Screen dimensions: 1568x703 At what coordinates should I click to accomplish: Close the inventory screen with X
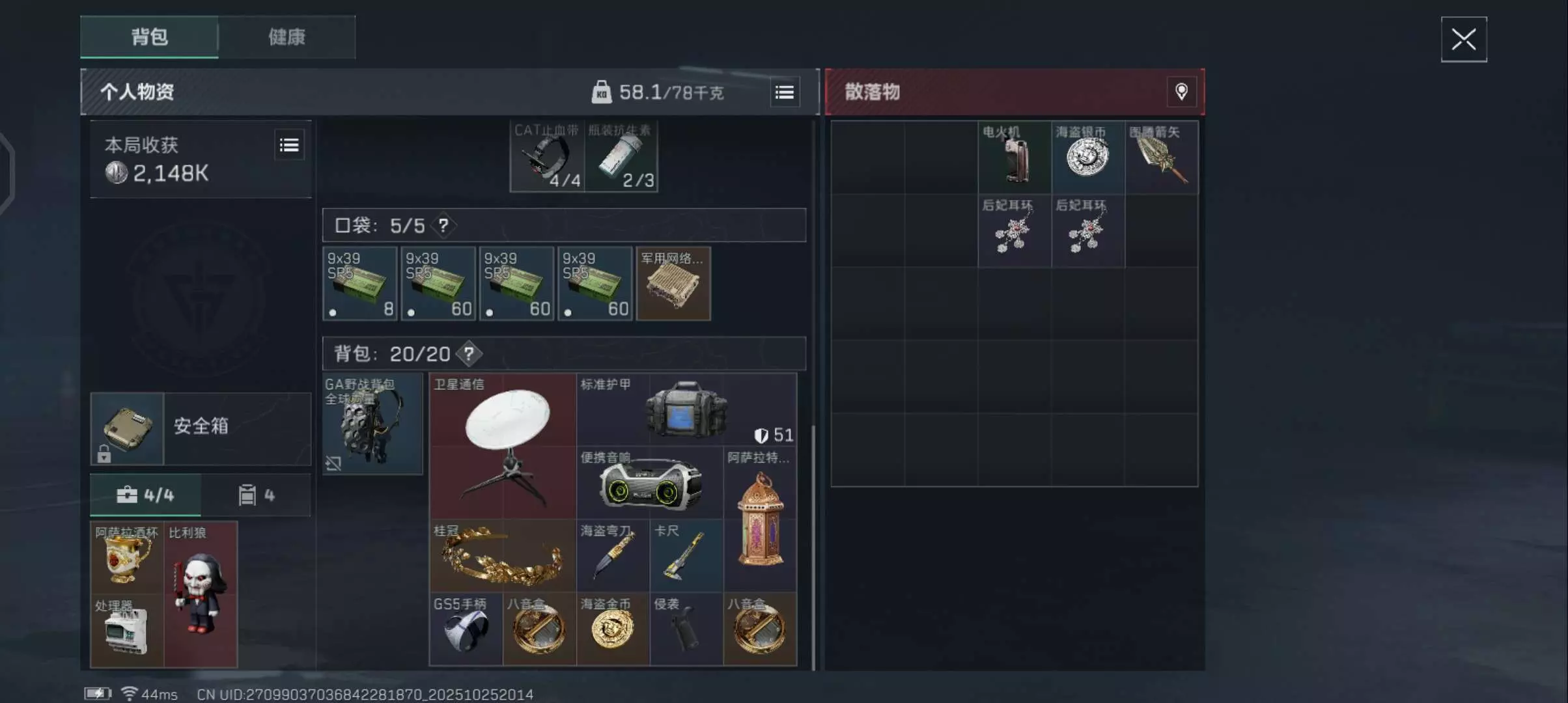coord(1464,40)
